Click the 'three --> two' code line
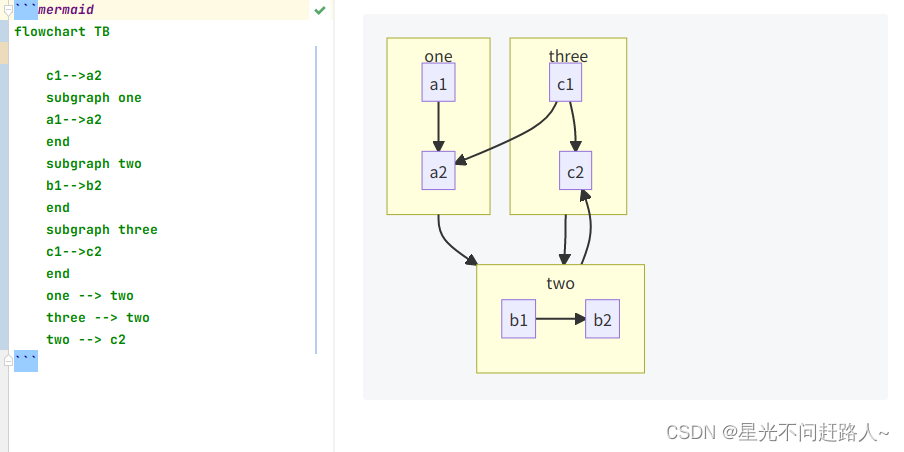Image resolution: width=904 pixels, height=452 pixels. tap(98, 318)
